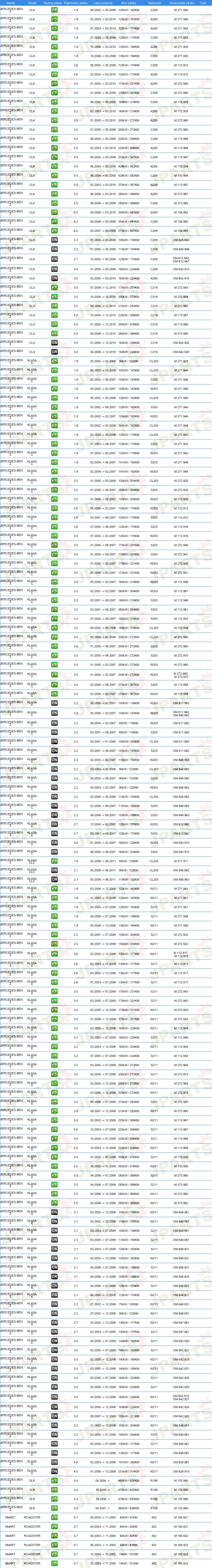Select the '373kW / 507KM' power cell

pos(129,231)
